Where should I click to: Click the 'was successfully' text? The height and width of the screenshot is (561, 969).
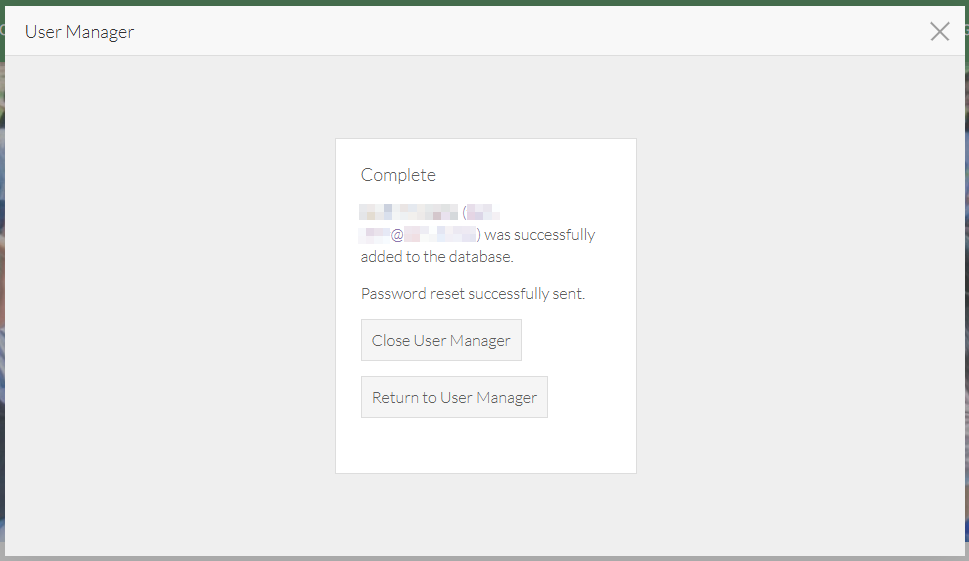tap(540, 235)
